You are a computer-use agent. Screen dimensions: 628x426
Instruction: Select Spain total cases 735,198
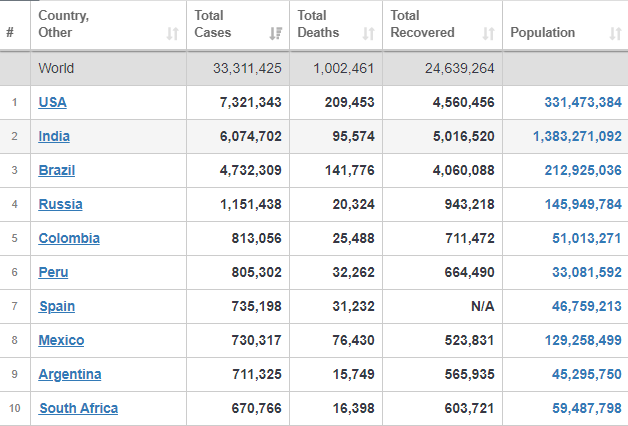point(256,306)
